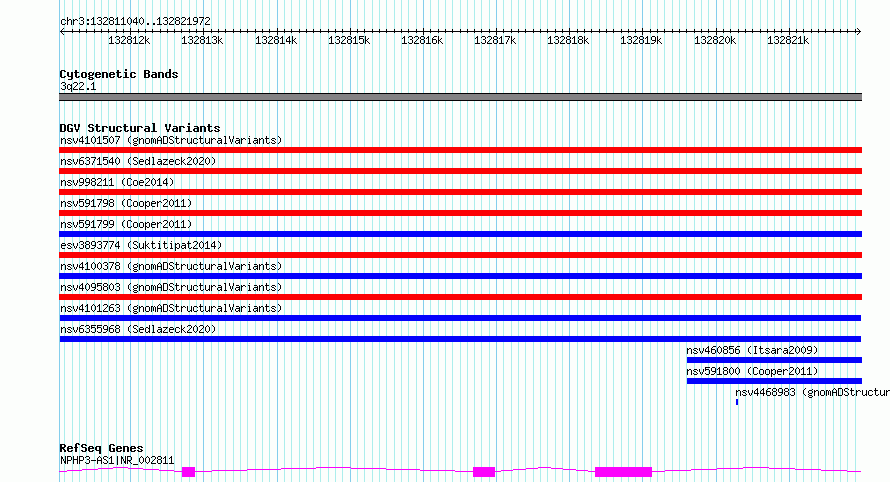Open nsv6371540 (Sedlazeck2020) variant label
This screenshot has height=482, width=890.
coord(138,161)
